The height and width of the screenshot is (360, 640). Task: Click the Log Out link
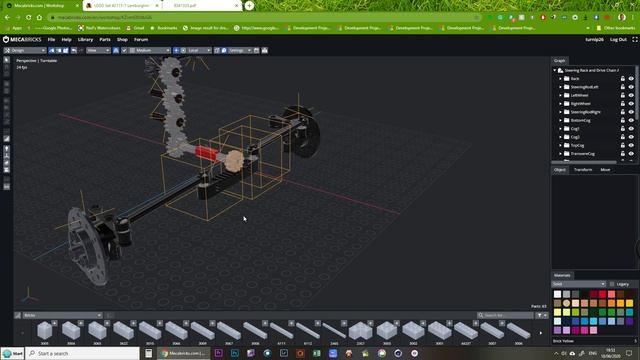click(x=618, y=40)
